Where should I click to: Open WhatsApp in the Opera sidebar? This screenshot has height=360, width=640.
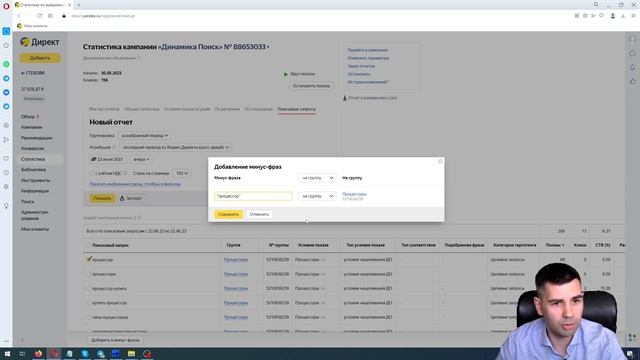(6, 64)
